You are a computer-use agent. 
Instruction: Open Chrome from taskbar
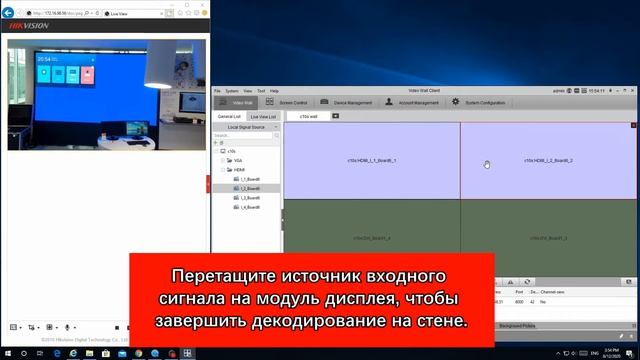tap(138, 353)
